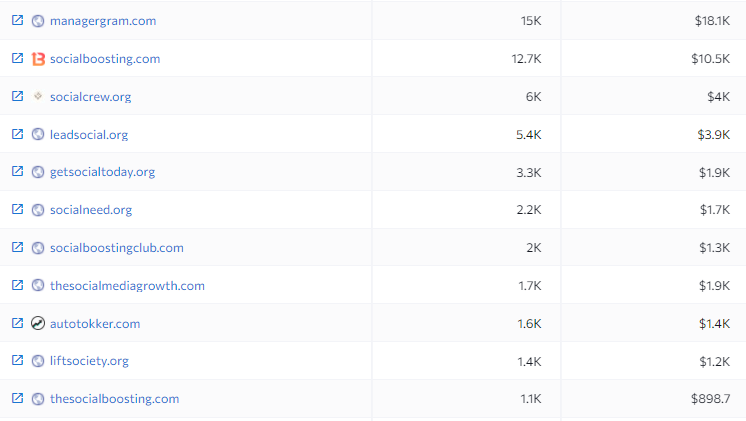Open getsocialtoday.org via external-link icon

pyautogui.click(x=17, y=171)
